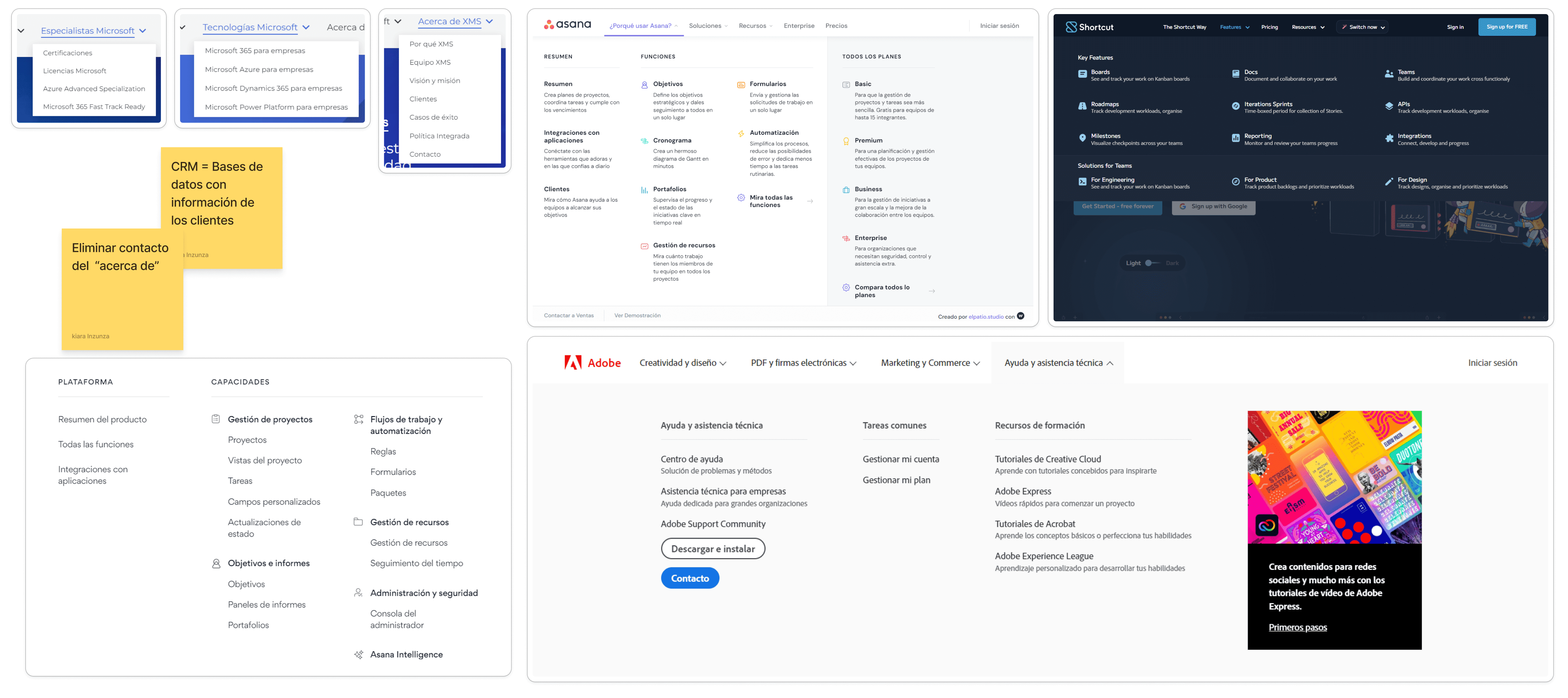Click the Formularios icon in the Asana menu
Viewport: 1568px width, 698px height.
(741, 85)
